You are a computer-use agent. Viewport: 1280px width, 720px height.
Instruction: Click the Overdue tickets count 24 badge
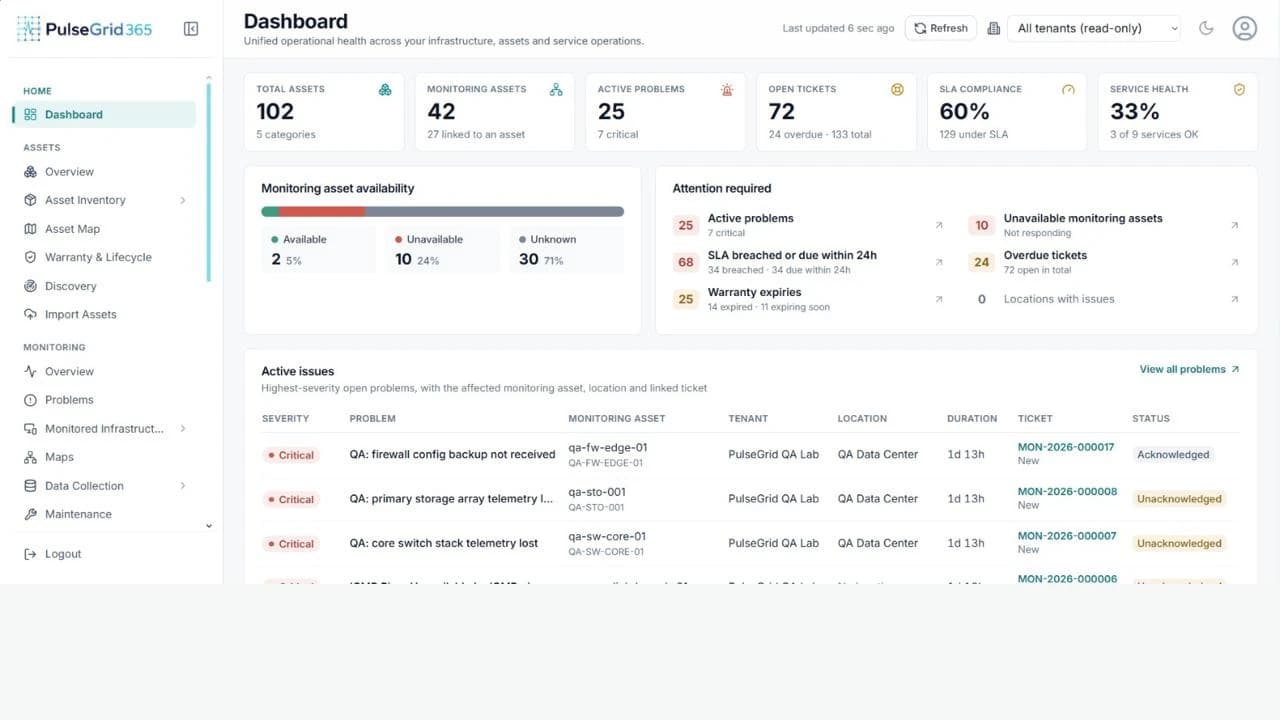pos(981,262)
